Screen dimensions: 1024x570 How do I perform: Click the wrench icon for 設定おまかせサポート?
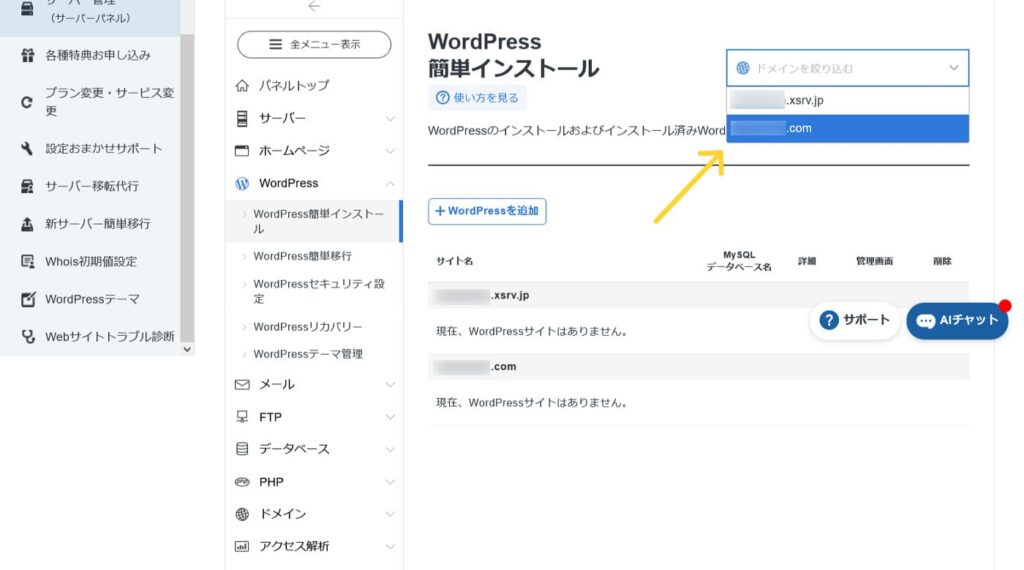point(27,149)
